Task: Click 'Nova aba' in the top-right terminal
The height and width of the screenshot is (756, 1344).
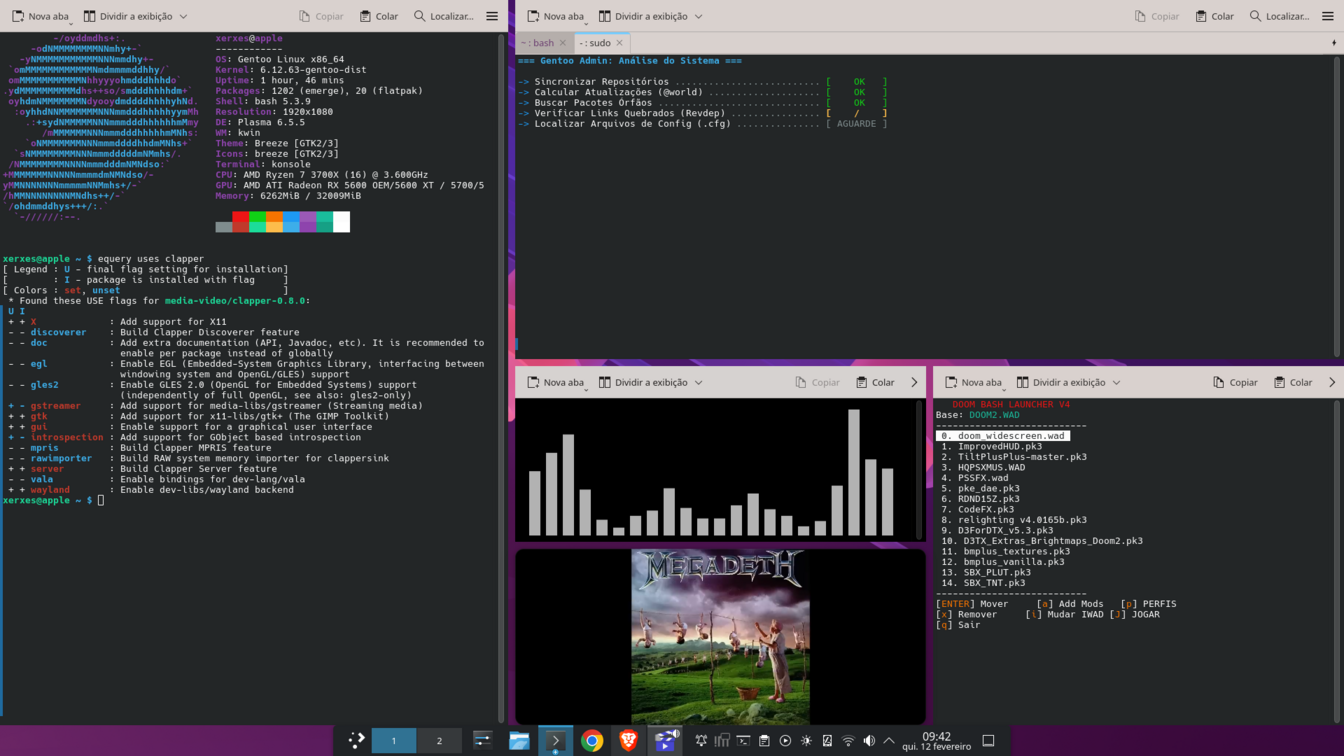Action: point(555,16)
